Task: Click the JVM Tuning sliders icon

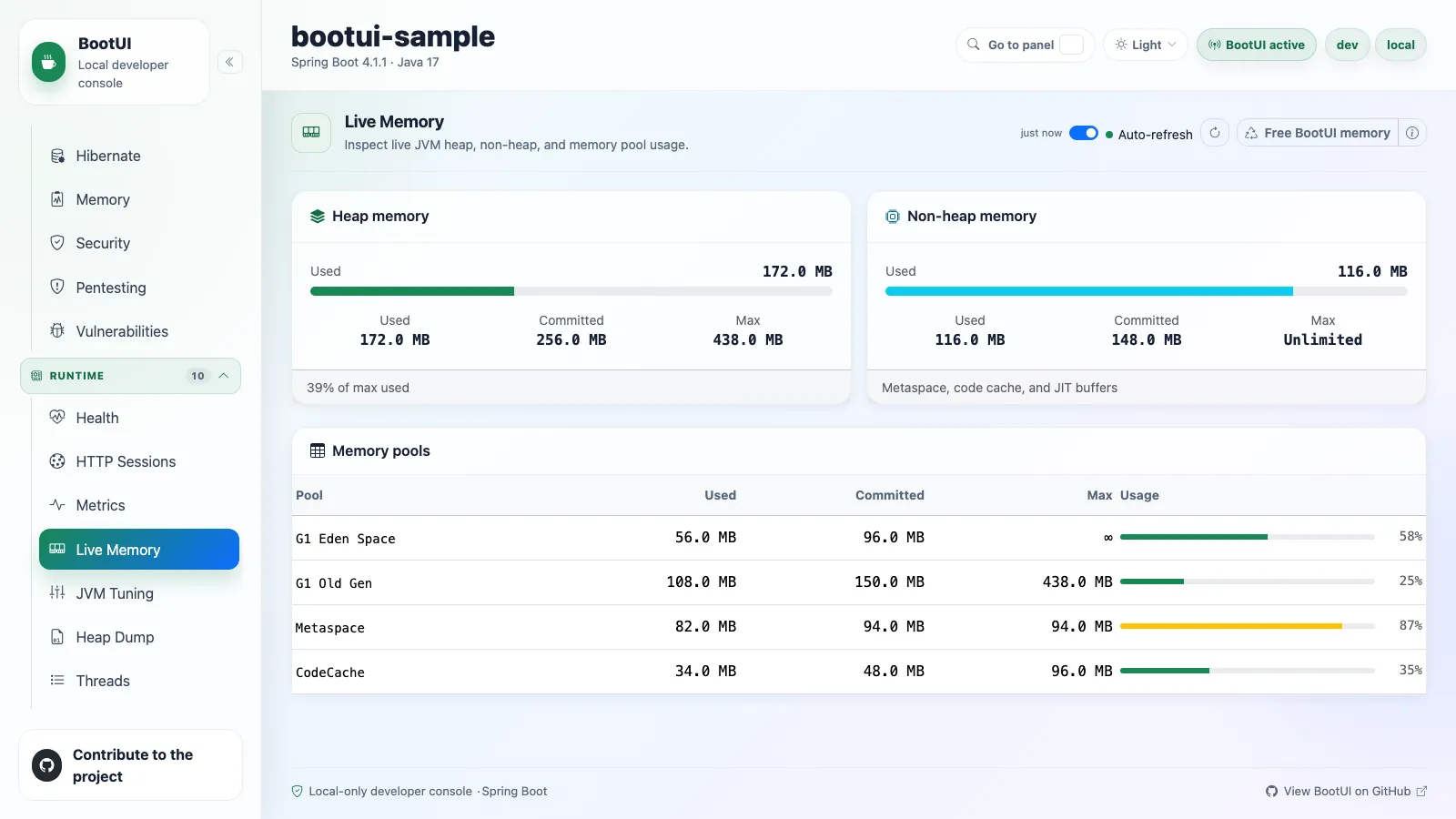Action: tap(57, 593)
